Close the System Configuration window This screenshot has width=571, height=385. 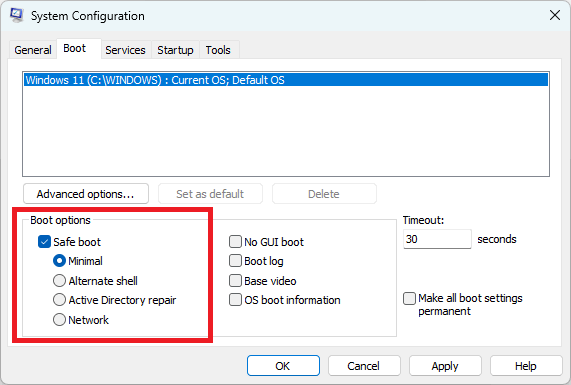[555, 15]
